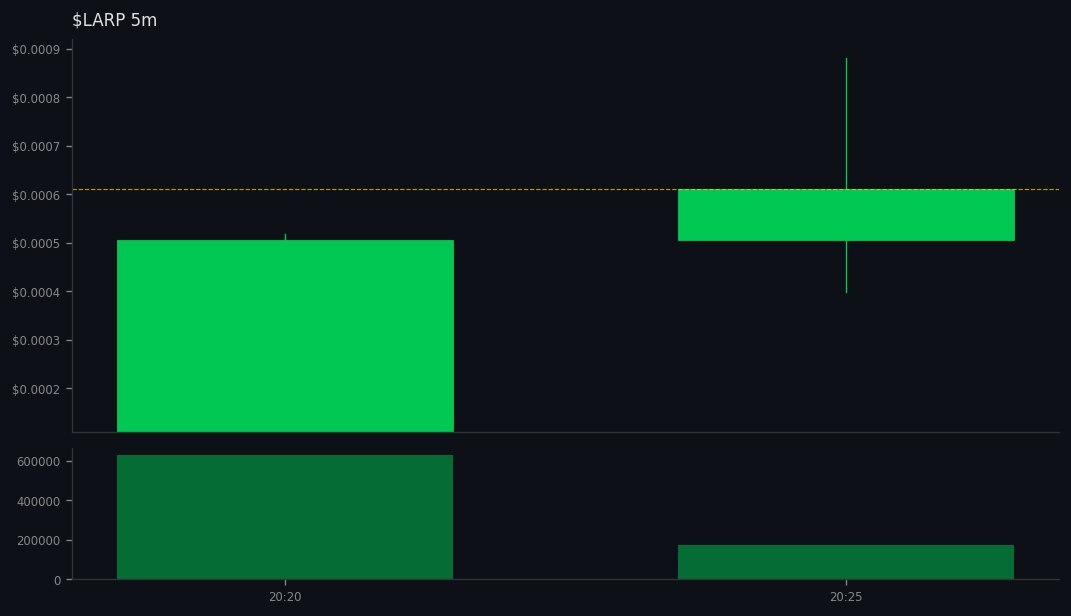The width and height of the screenshot is (1071, 616).
Task: Click the small wick on the 20:20 candle
Action: (x=285, y=234)
